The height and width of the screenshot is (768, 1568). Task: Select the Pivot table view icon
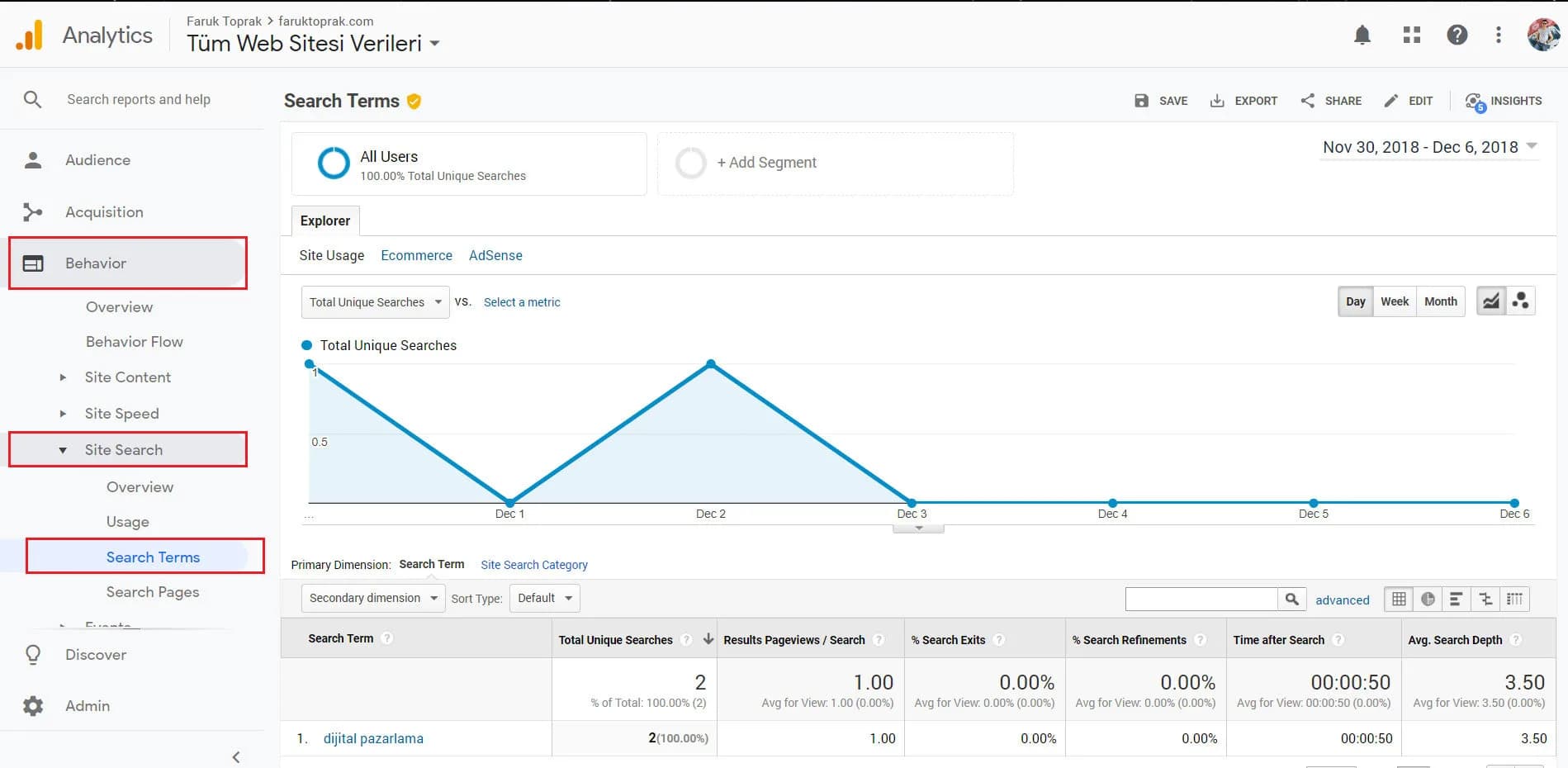coord(1514,600)
